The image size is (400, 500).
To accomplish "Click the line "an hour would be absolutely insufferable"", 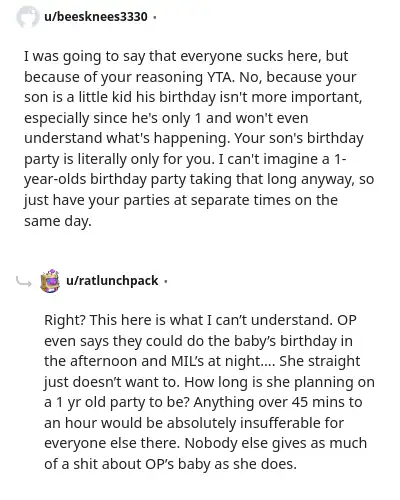I will (x=194, y=423).
